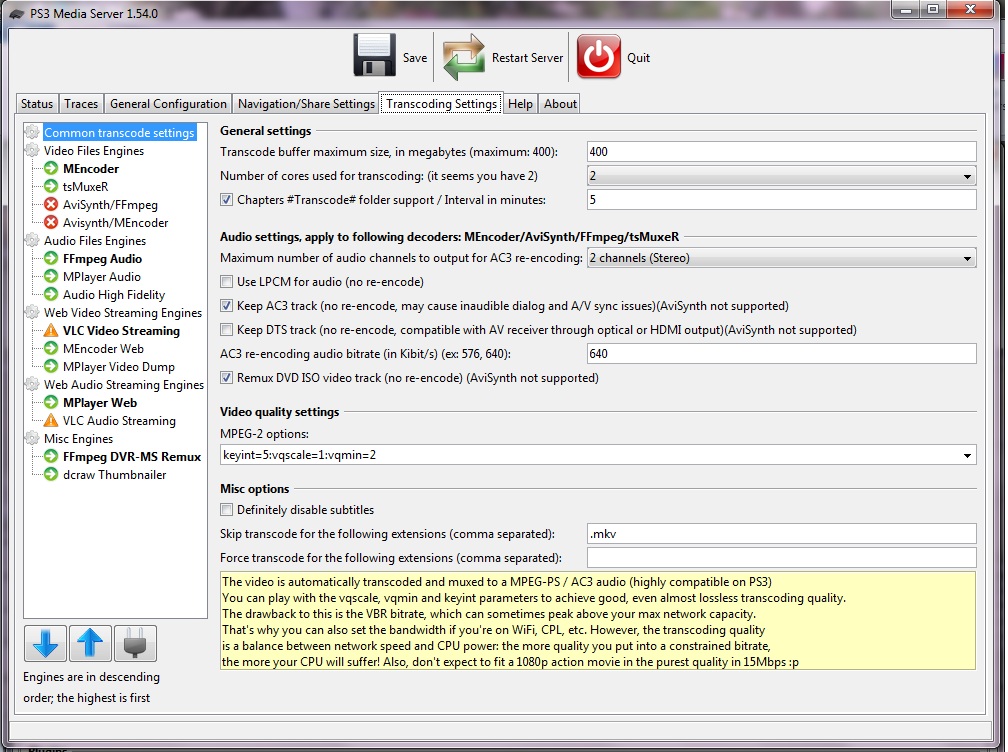Select AviSynth/FFmpeg engine in the tree
Screen dimensions: 1008x752
pos(110,204)
